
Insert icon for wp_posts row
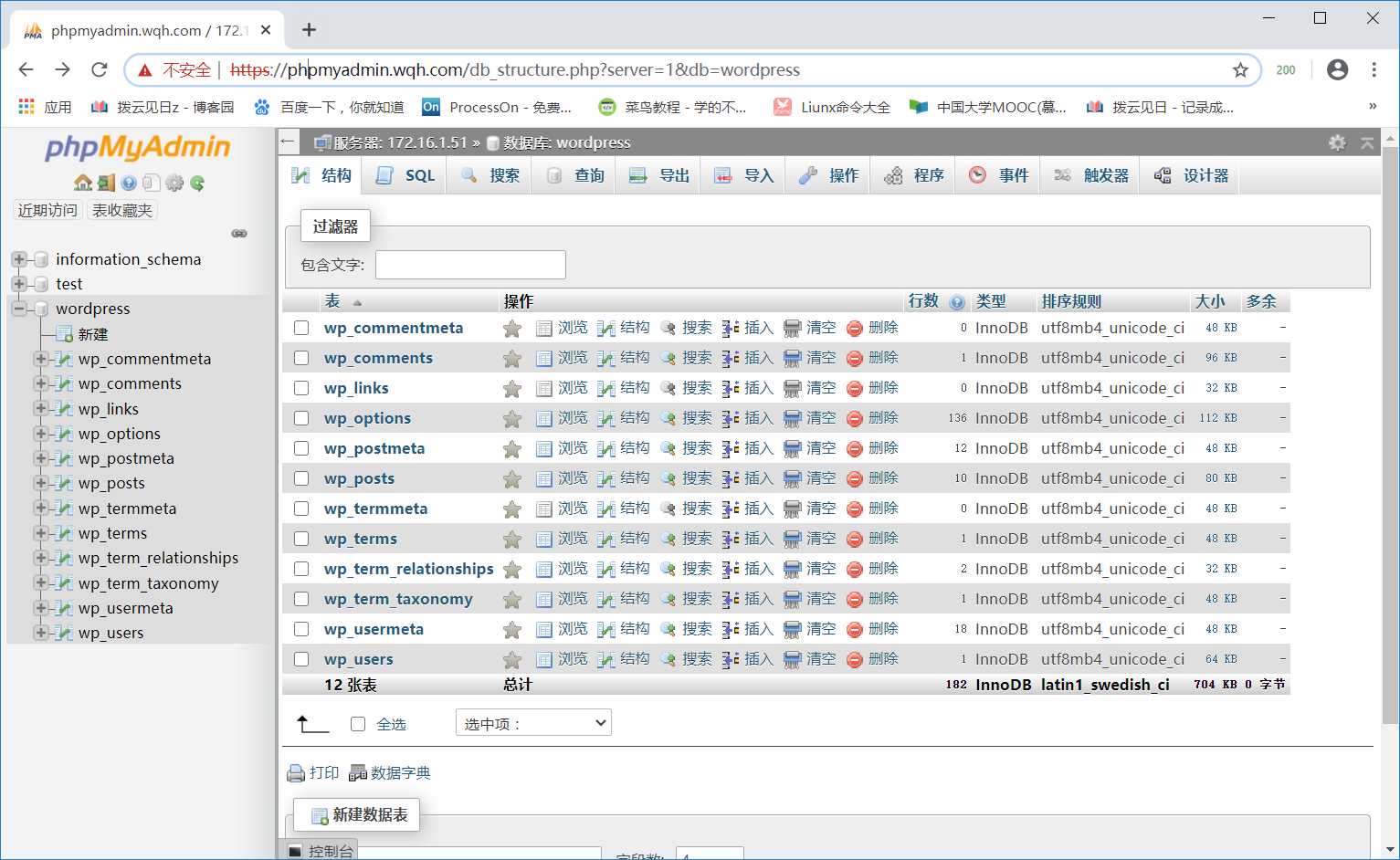click(x=731, y=479)
